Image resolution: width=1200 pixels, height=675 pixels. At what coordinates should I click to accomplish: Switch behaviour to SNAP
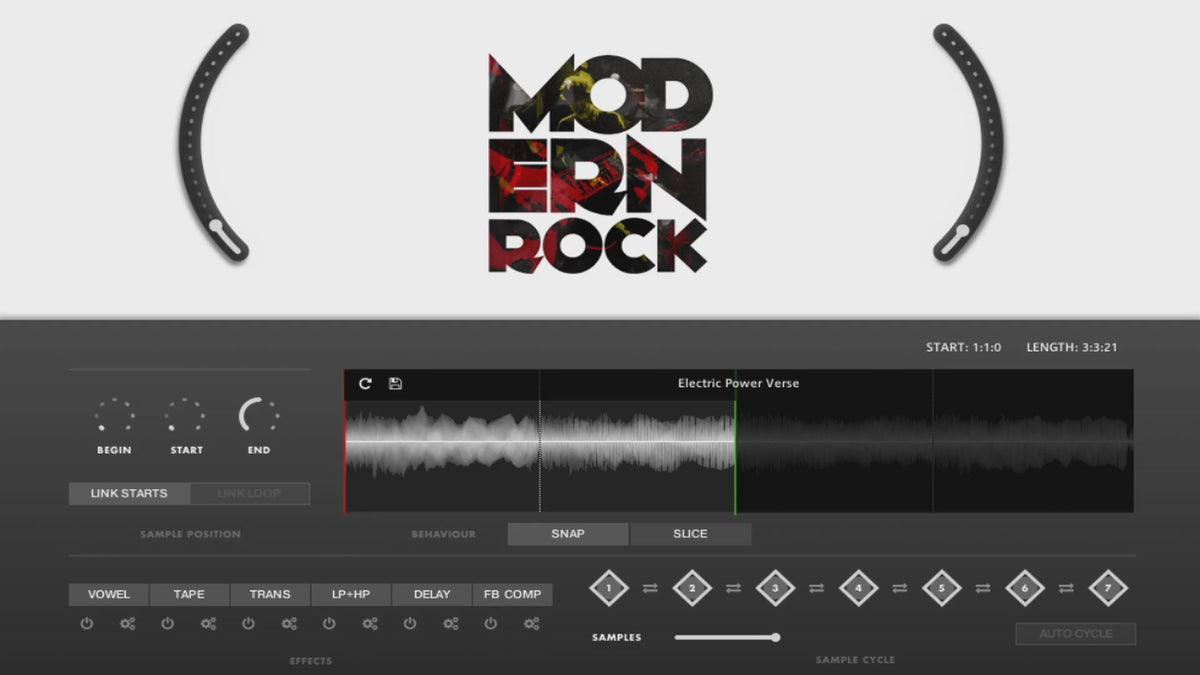point(568,534)
